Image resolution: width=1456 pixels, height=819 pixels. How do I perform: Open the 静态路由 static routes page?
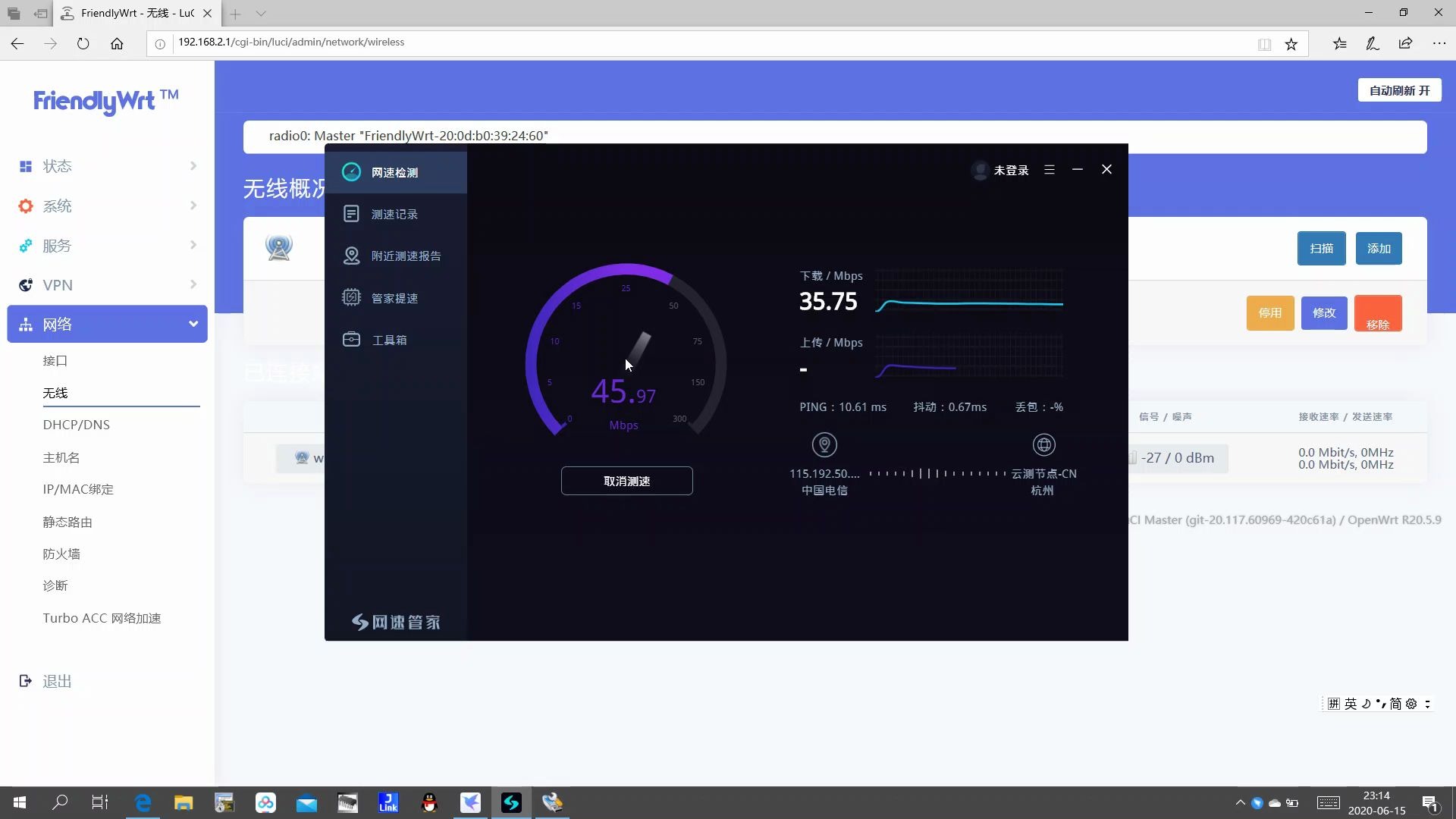point(67,522)
